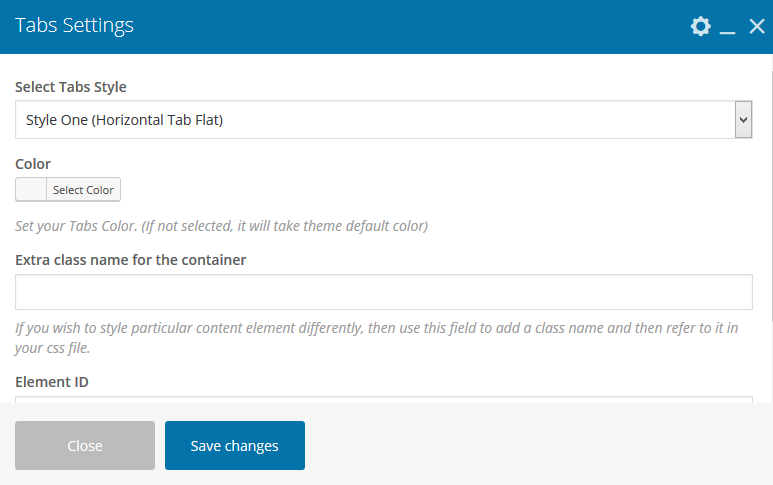The image size is (773, 485).
Task: Minimize the Tabs Settings panel
Action: pos(728,27)
